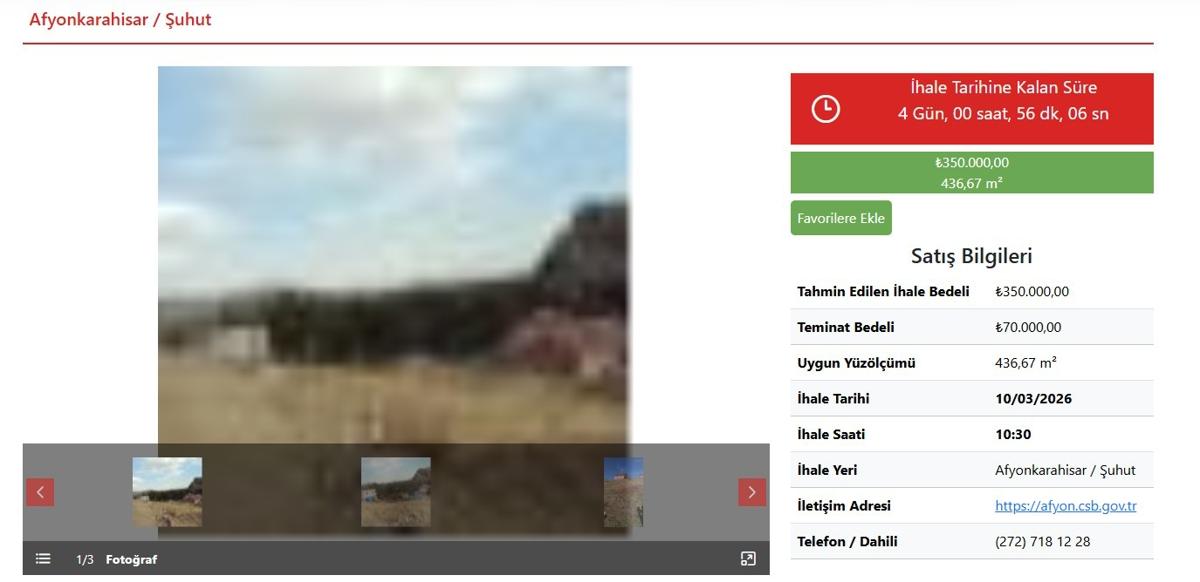Click the Afyonkarahisar / Şuhut page heading
Viewport: 1200px width, 582px height.
pos(120,20)
